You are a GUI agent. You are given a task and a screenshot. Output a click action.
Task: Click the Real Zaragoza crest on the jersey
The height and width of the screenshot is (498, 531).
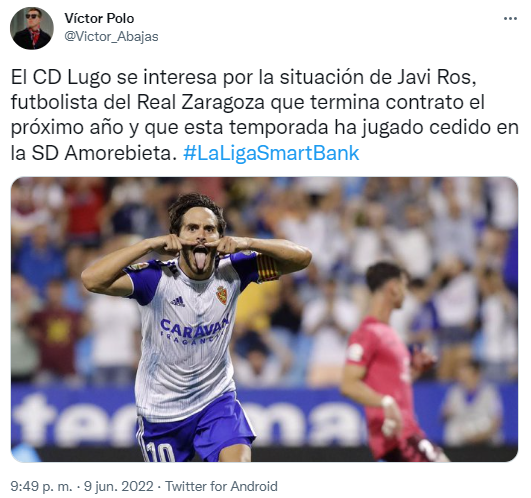[x=222, y=295]
